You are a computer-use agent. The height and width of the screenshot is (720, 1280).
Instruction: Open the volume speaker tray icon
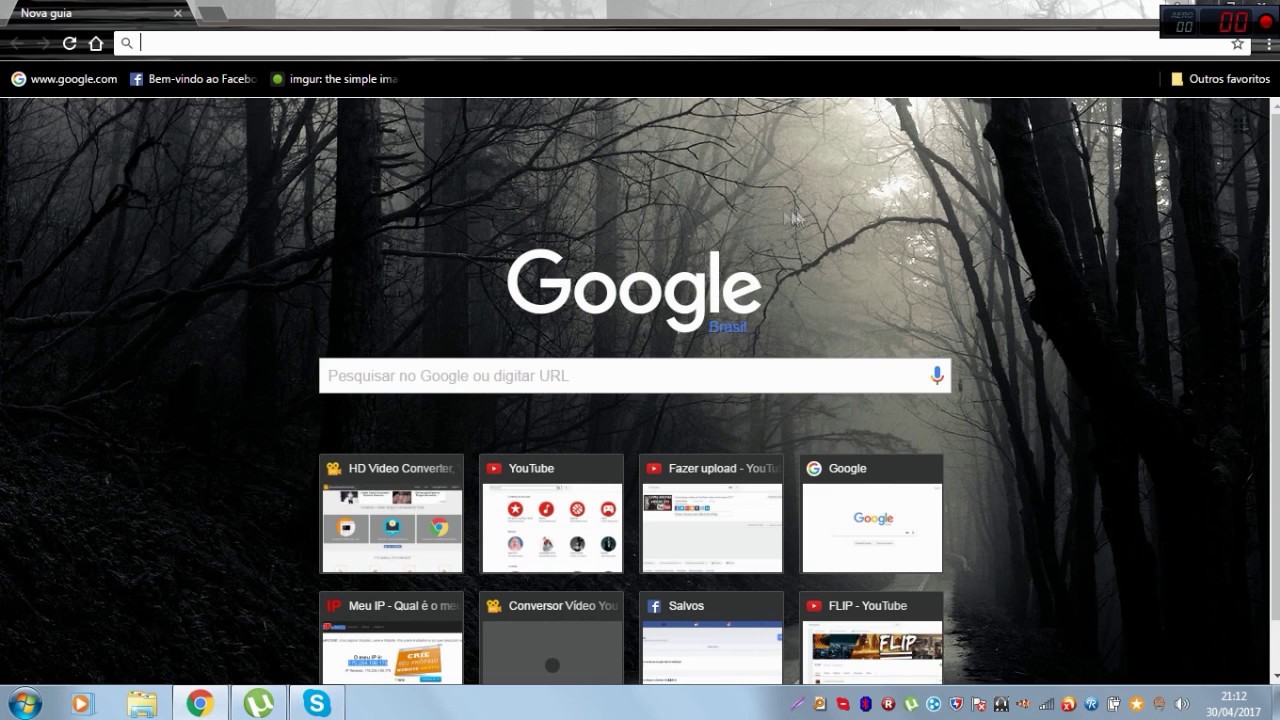(1181, 704)
